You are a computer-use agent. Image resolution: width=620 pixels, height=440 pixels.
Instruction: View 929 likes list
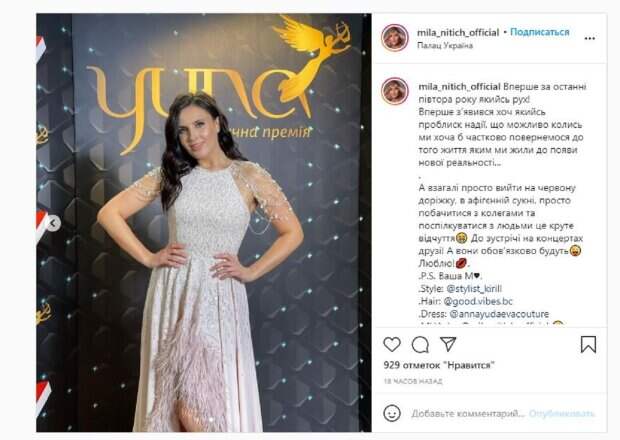point(439,365)
